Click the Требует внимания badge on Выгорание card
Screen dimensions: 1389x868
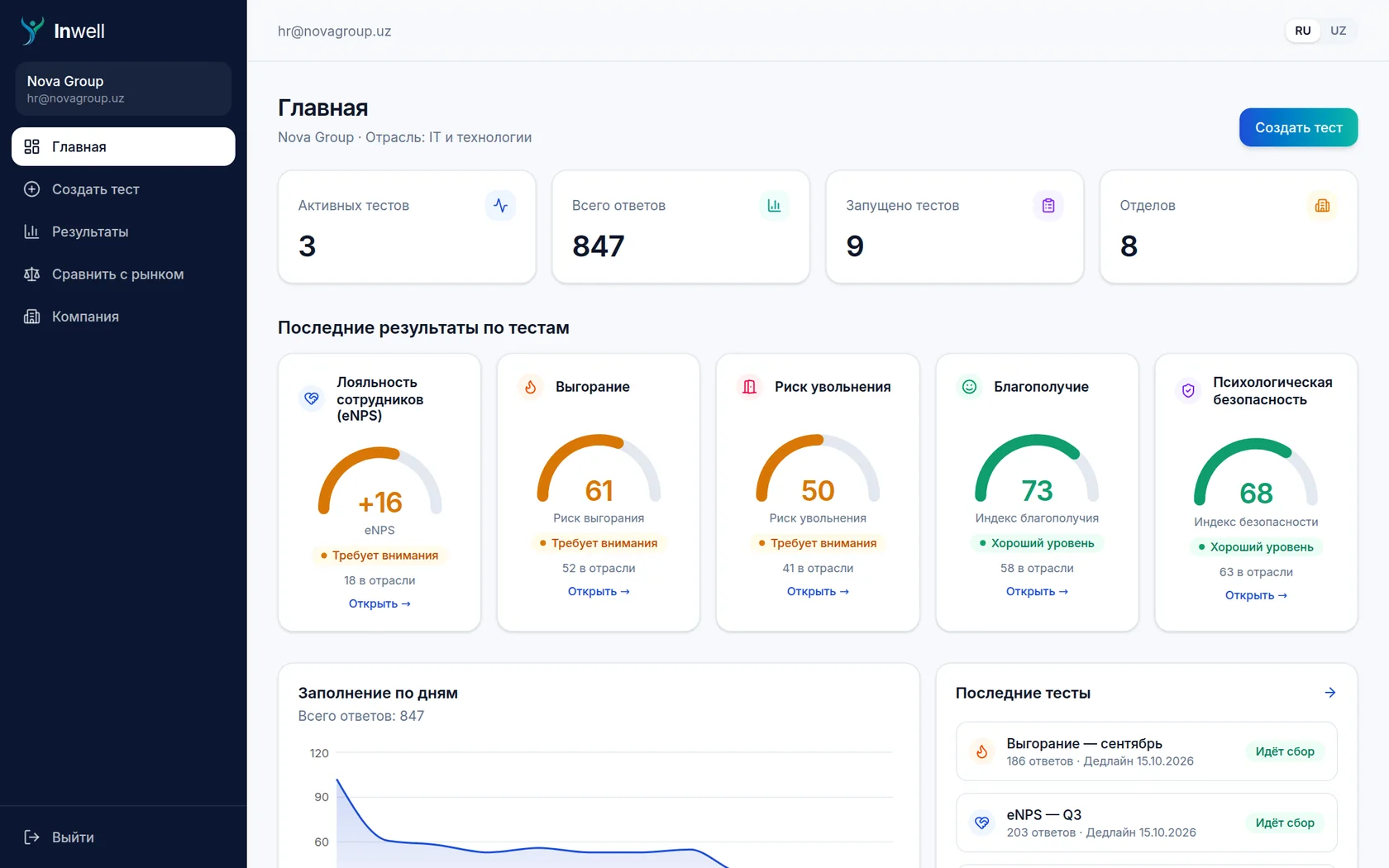[x=599, y=543]
